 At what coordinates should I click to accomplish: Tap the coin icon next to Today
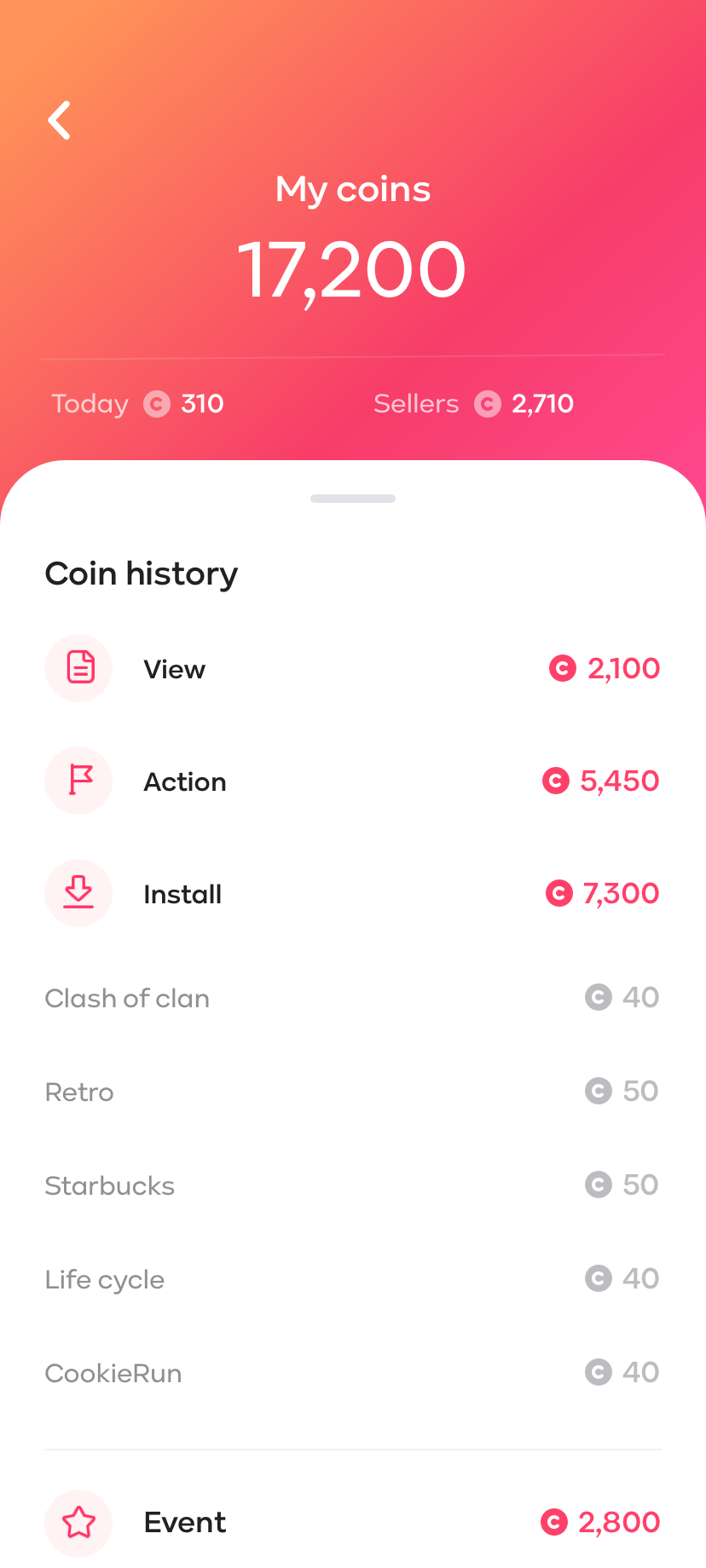[157, 404]
